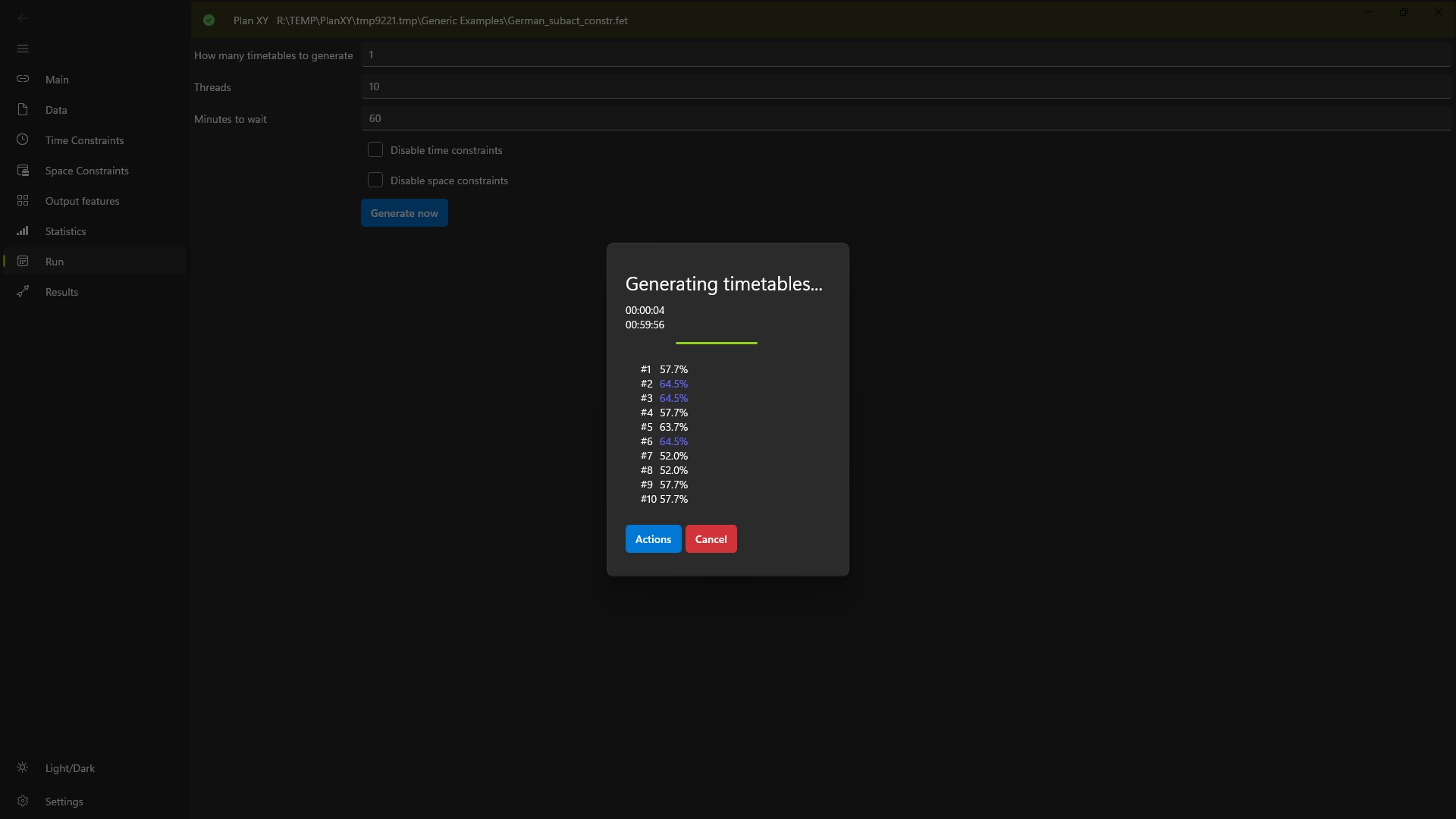The height and width of the screenshot is (819, 1456).
Task: Enable Disable time constraints checkbox
Action: 375,149
